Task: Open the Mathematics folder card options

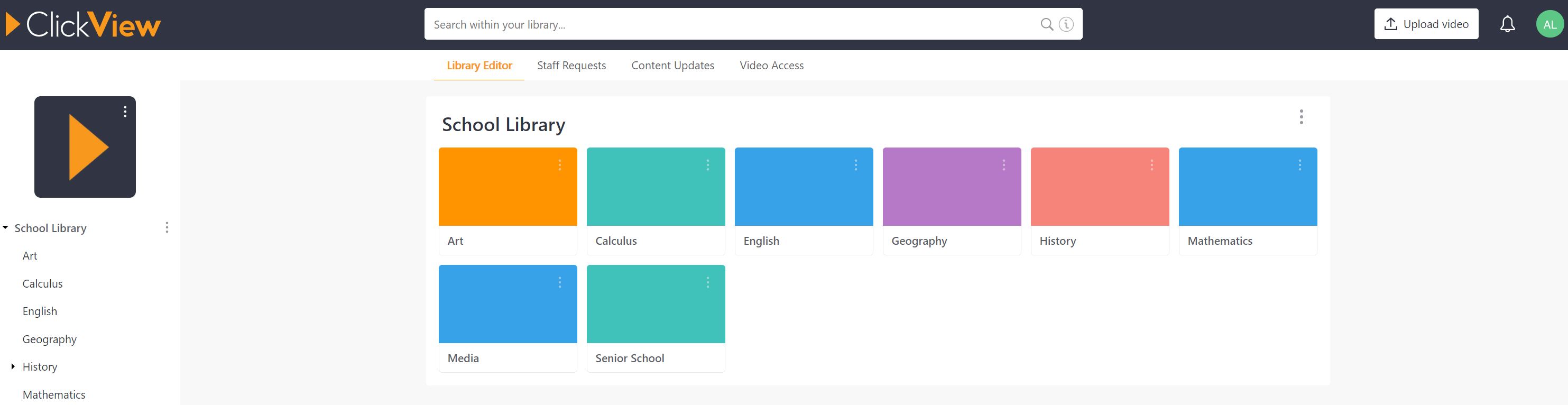Action: [x=1299, y=165]
